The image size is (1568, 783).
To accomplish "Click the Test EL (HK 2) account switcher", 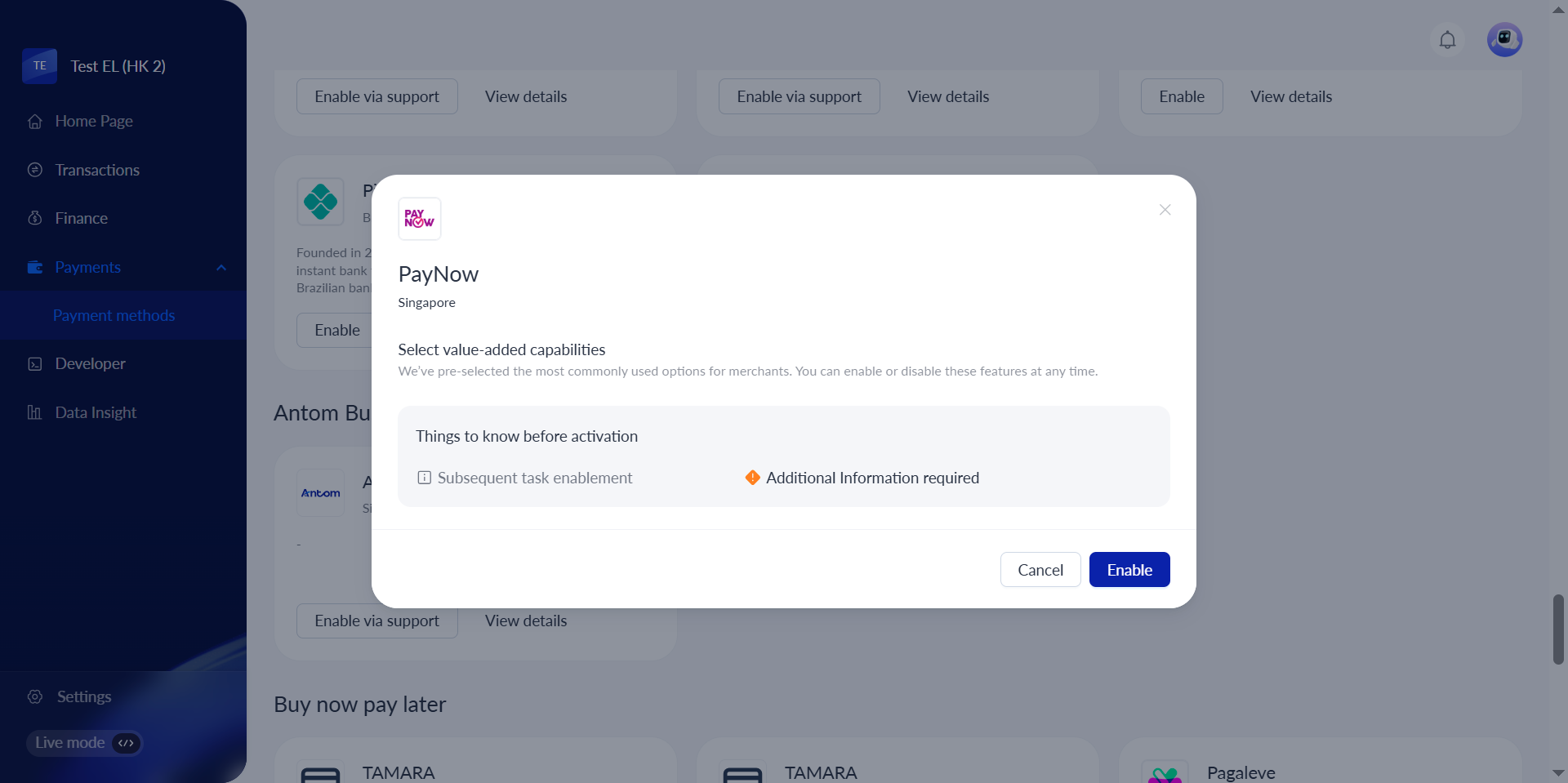I will point(118,66).
